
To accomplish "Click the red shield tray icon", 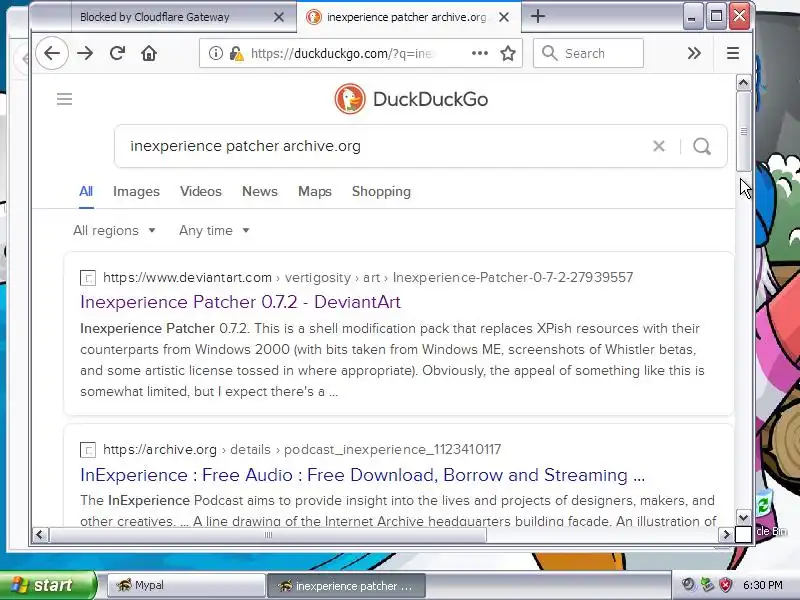I will 726,585.
